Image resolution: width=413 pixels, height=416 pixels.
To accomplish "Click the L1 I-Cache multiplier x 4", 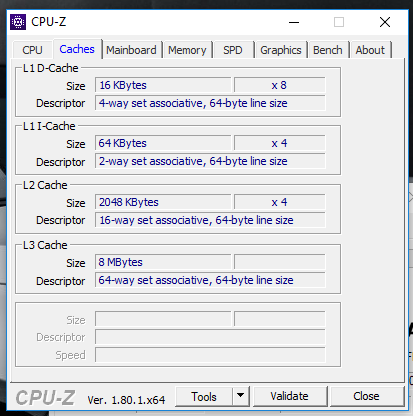I will point(279,143).
